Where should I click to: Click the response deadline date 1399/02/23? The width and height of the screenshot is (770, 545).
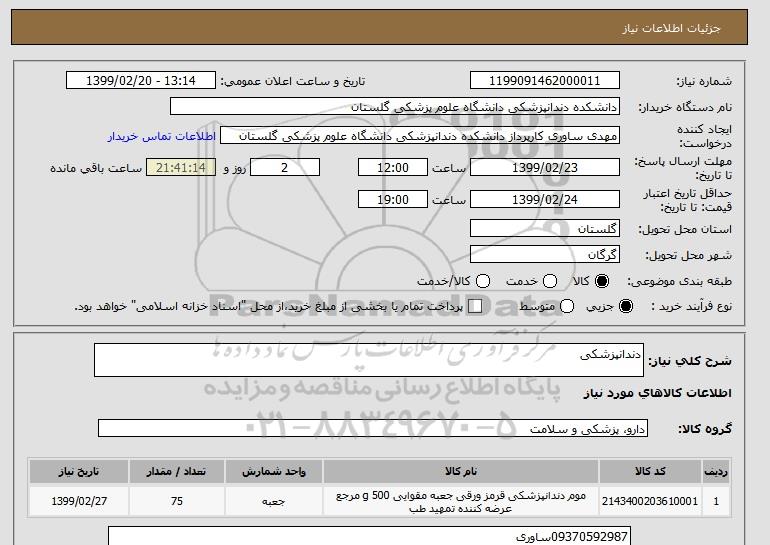(x=545, y=167)
